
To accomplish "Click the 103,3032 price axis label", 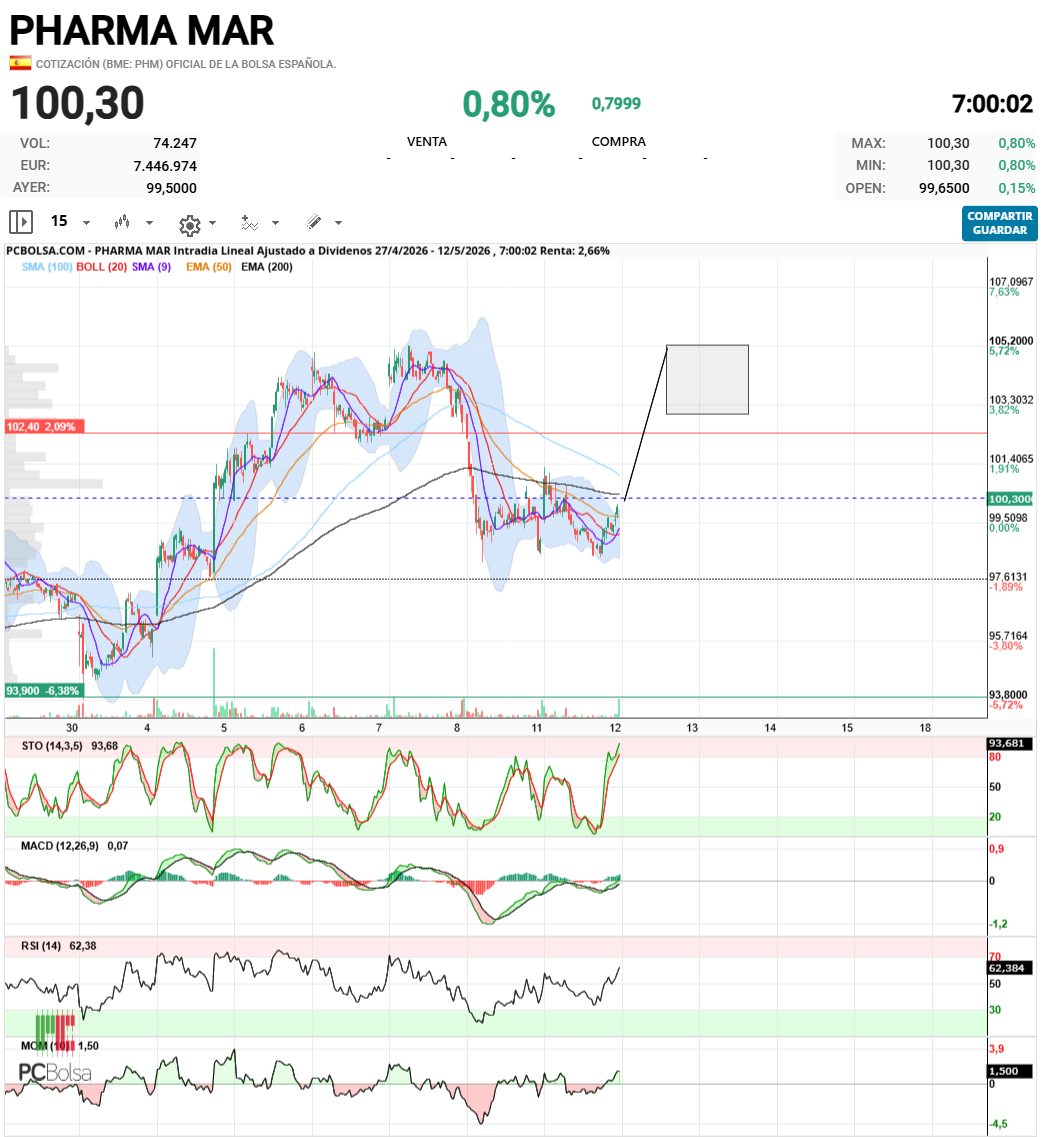I will [1011, 400].
